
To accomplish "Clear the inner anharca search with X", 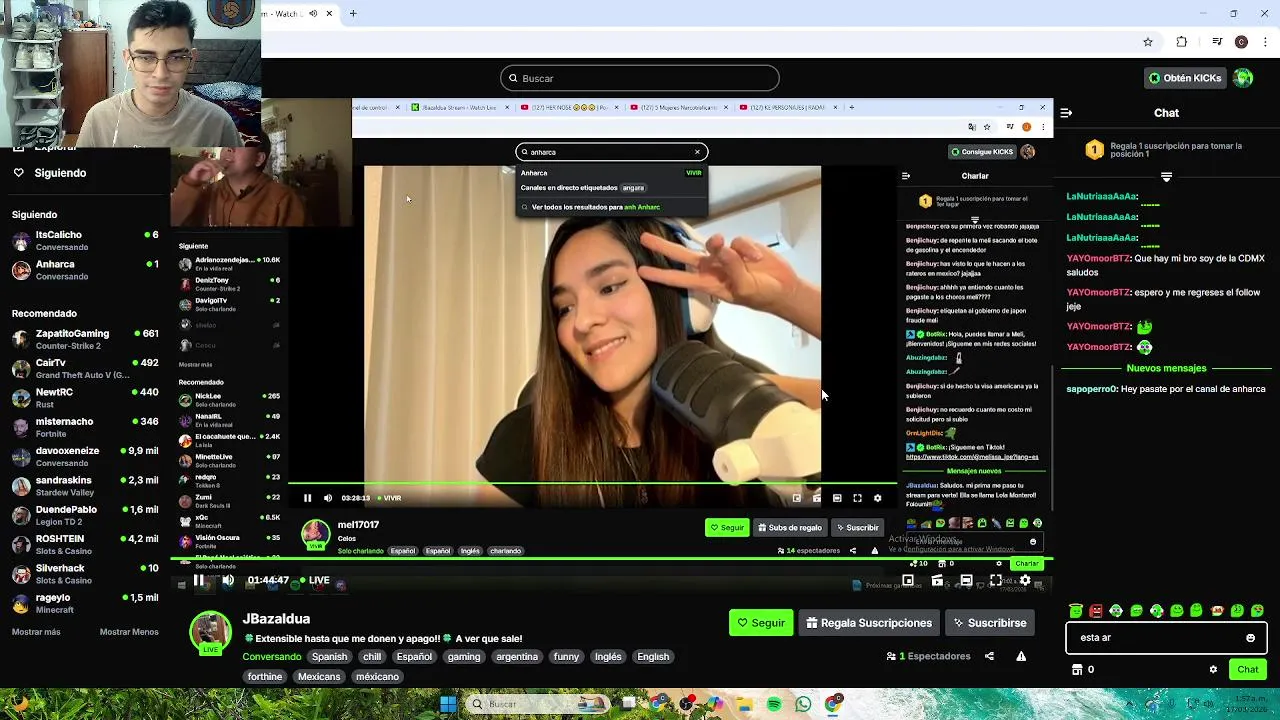I will (x=697, y=152).
